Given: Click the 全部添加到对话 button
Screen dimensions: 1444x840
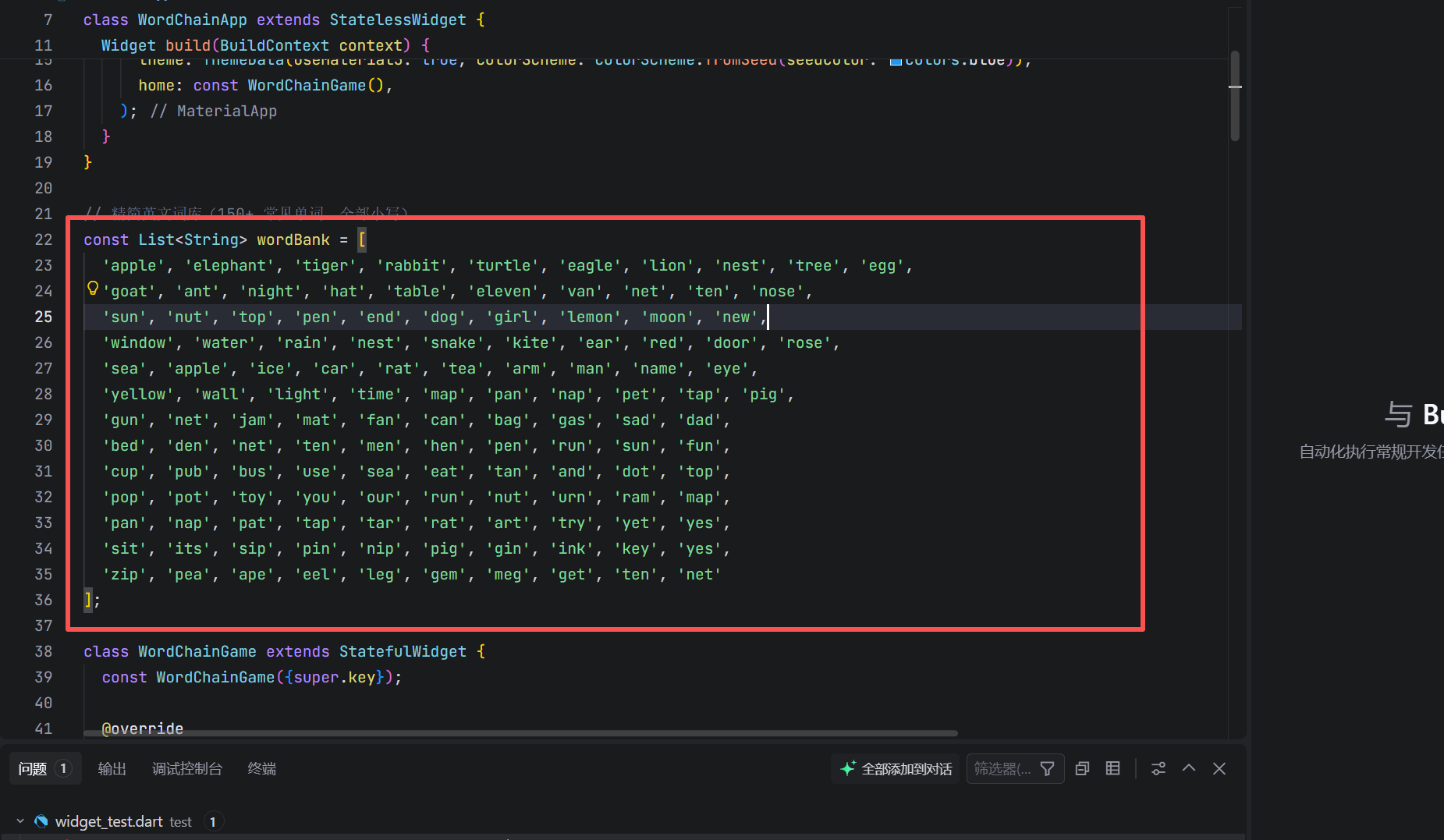Looking at the screenshot, I should pos(896,769).
